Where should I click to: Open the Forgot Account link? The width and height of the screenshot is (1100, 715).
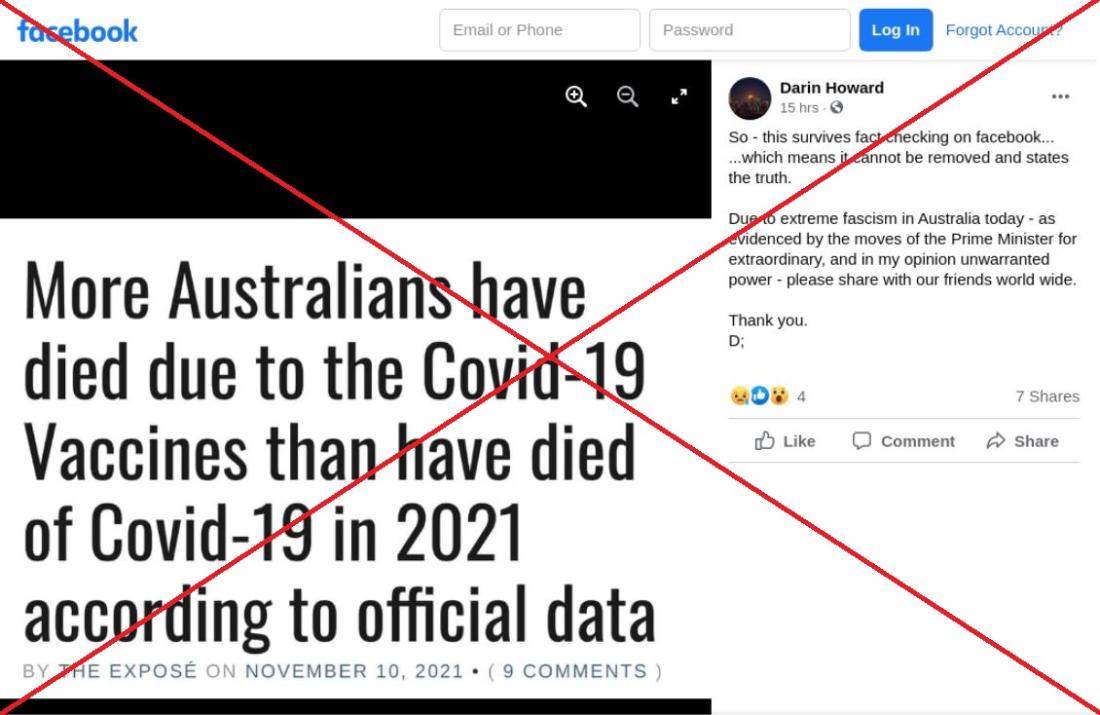[x=1004, y=30]
